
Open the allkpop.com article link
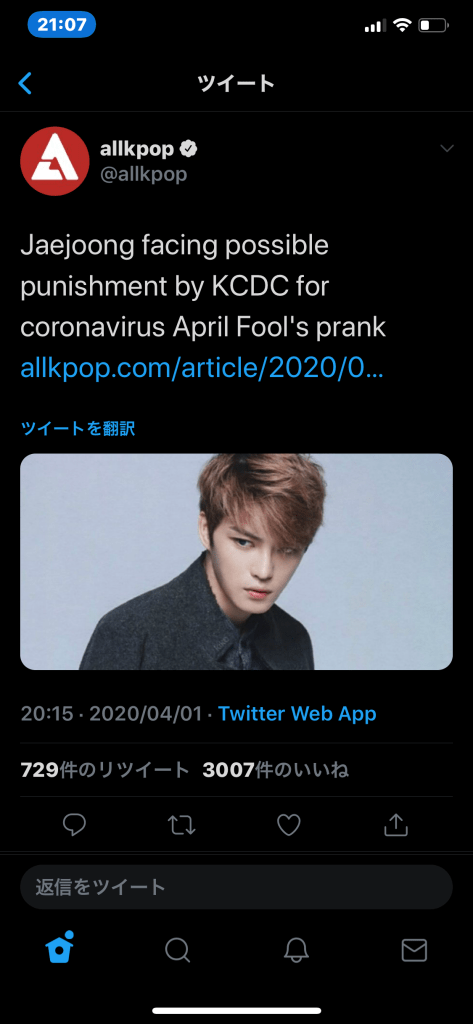(x=203, y=368)
